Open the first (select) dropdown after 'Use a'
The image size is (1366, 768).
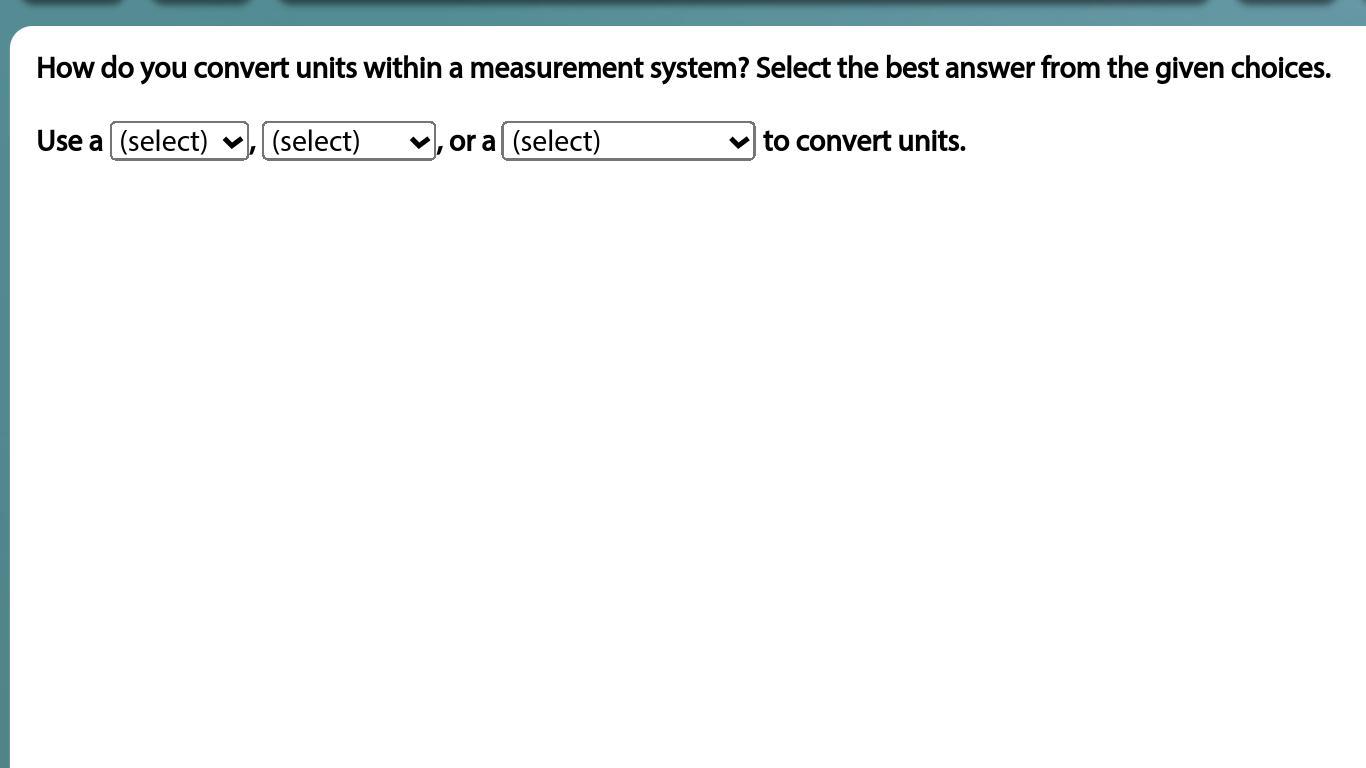pos(179,141)
